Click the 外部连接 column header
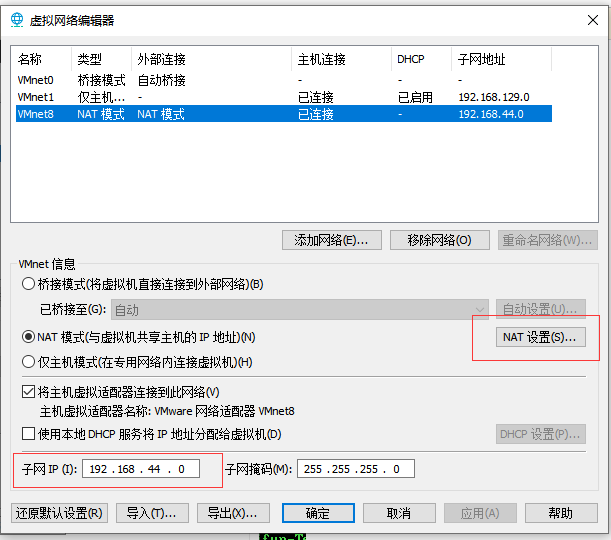Screen dimensions: 611x540 pyautogui.click(x=211, y=59)
